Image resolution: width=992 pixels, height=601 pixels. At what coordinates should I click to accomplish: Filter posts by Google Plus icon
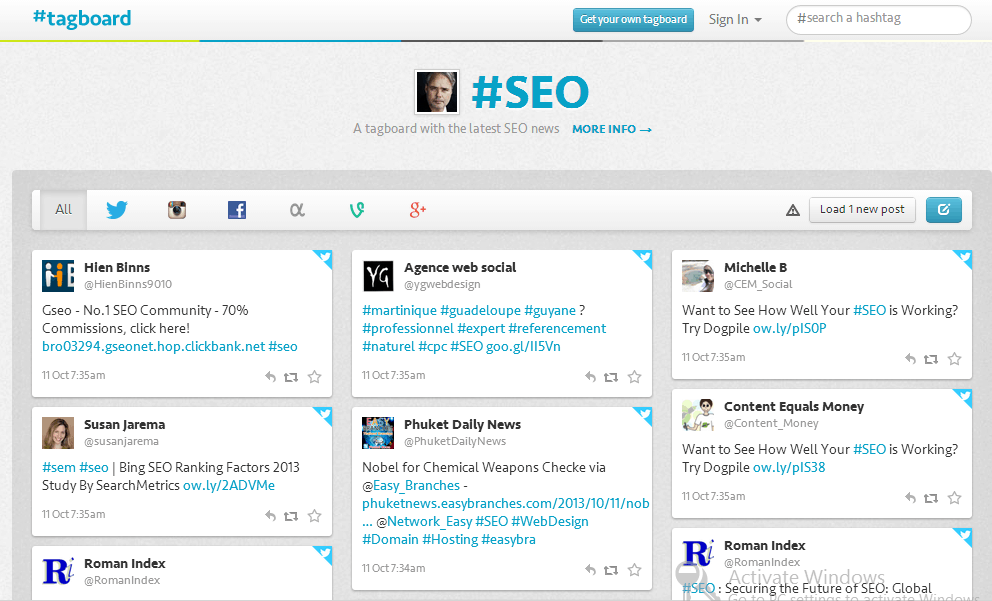(x=418, y=209)
